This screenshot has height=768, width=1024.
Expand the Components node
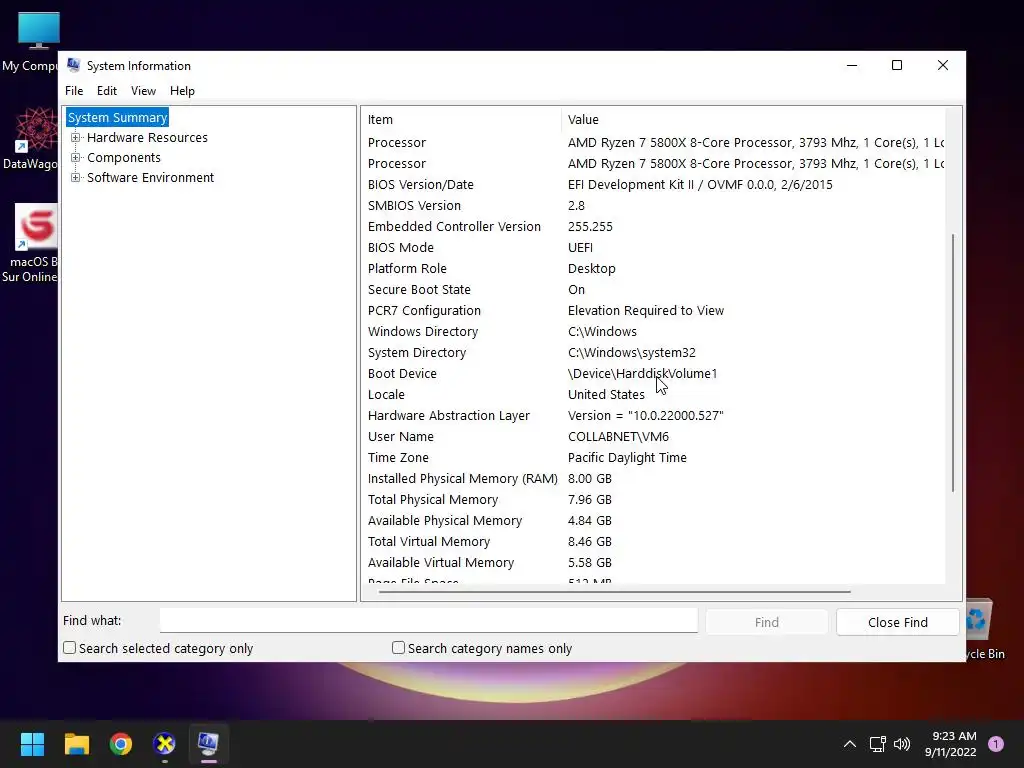click(x=76, y=157)
